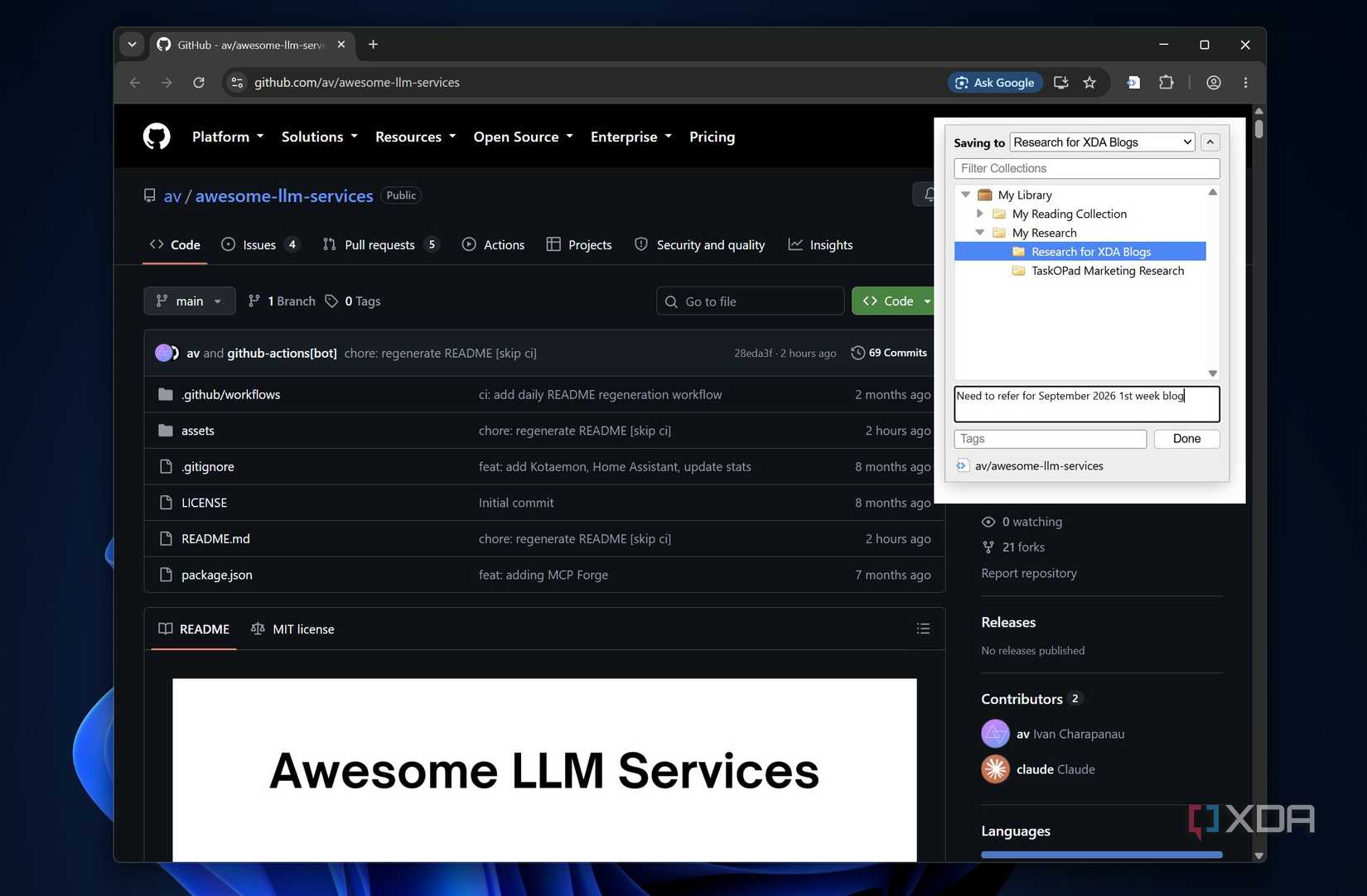Close the GitHub awesome-llm-services tab

[x=341, y=45]
